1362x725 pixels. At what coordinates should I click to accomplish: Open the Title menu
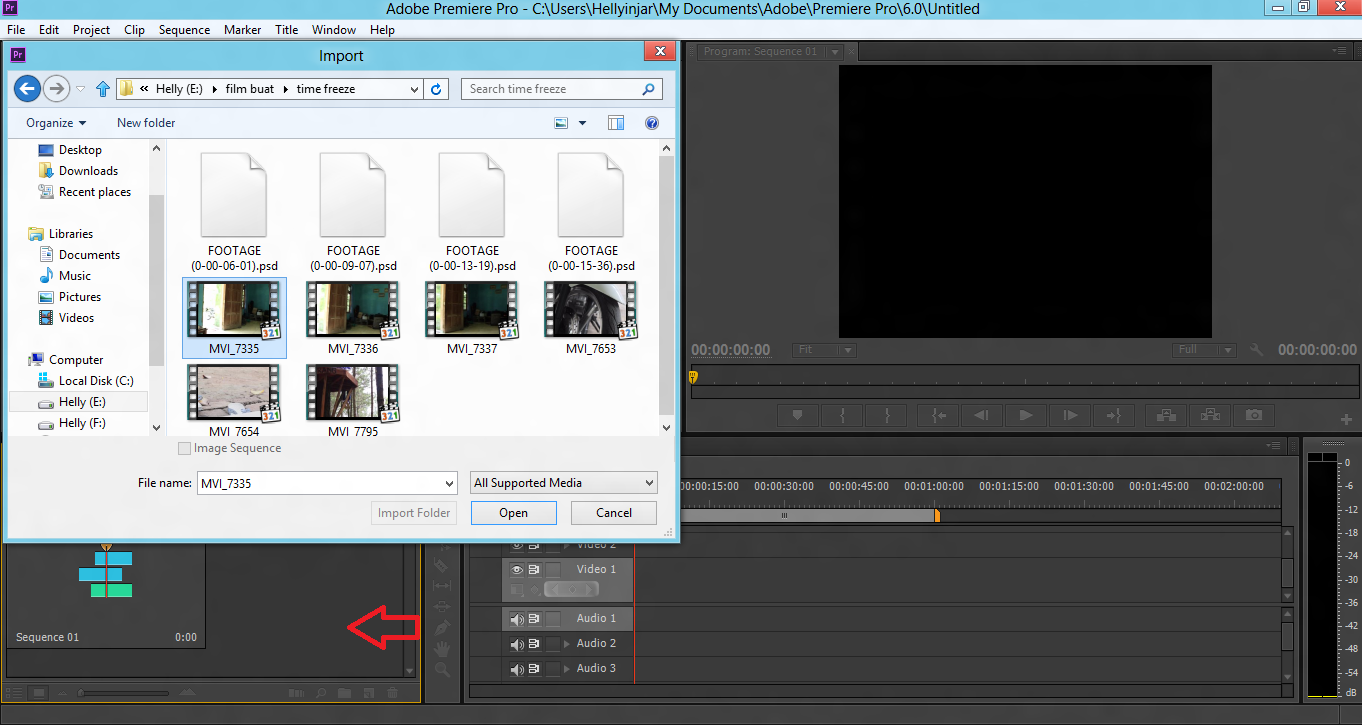287,30
